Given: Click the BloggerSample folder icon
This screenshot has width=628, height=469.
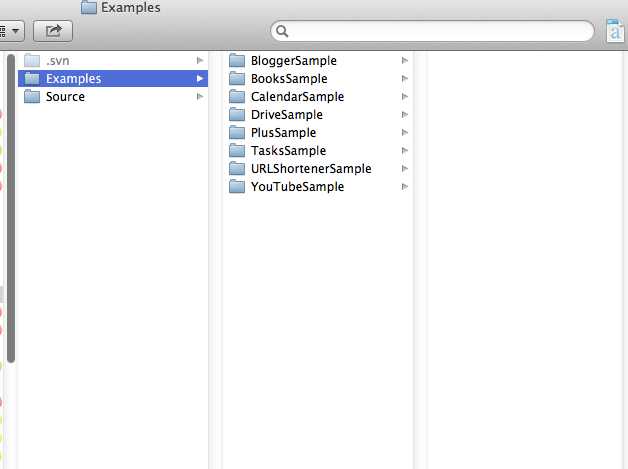Looking at the screenshot, I should [x=237, y=60].
